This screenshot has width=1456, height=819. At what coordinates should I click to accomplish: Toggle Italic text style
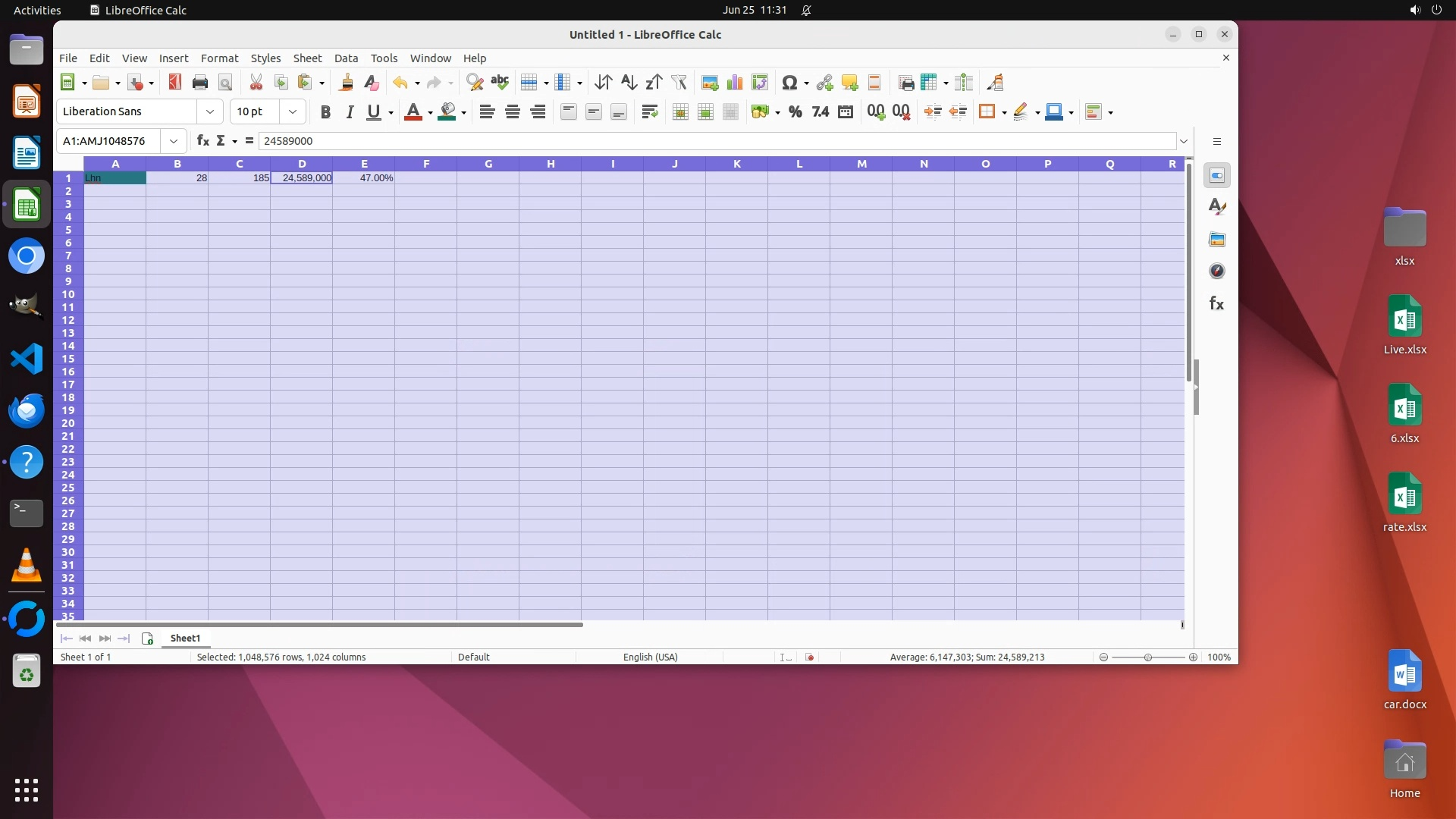(350, 112)
